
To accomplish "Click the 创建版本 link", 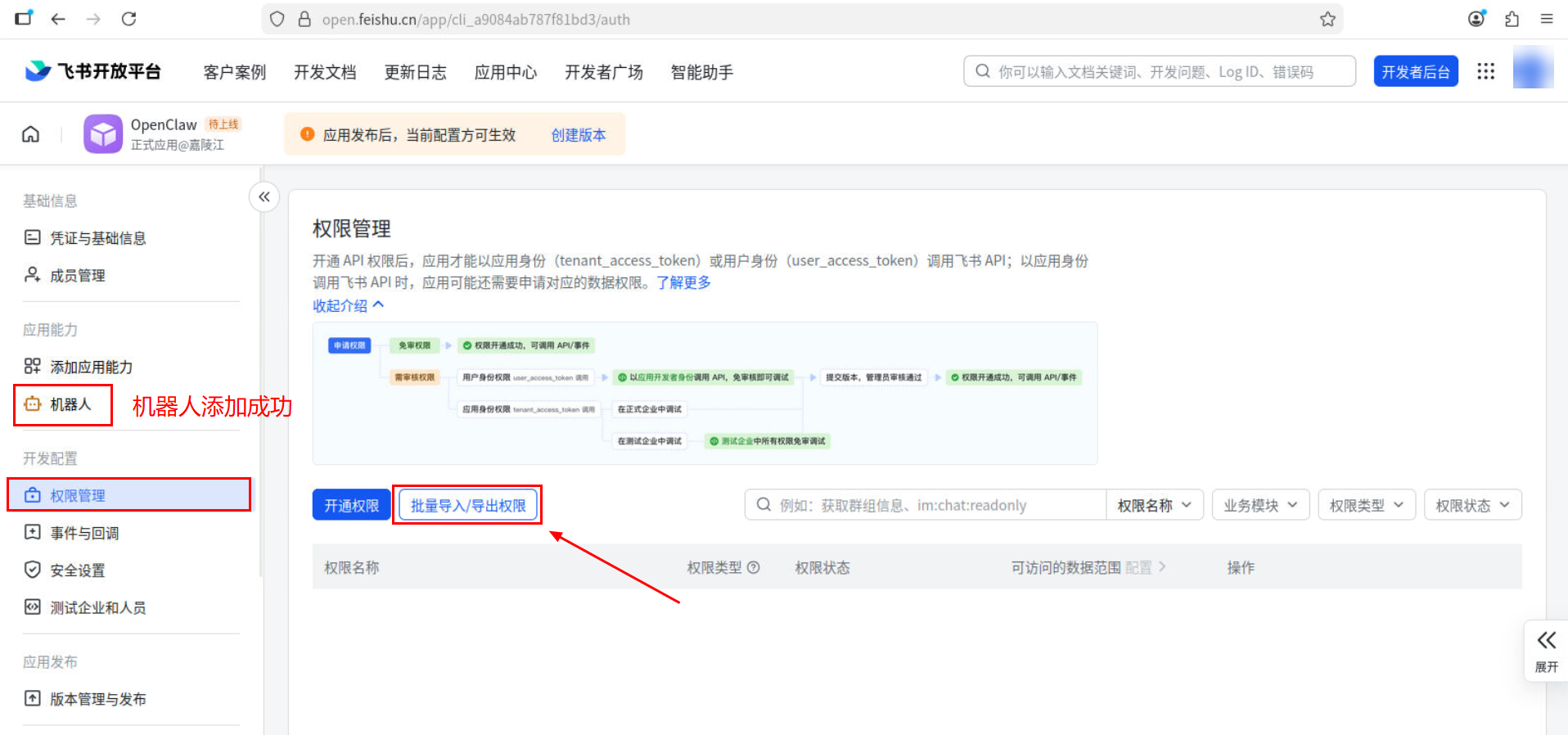I will coord(579,135).
